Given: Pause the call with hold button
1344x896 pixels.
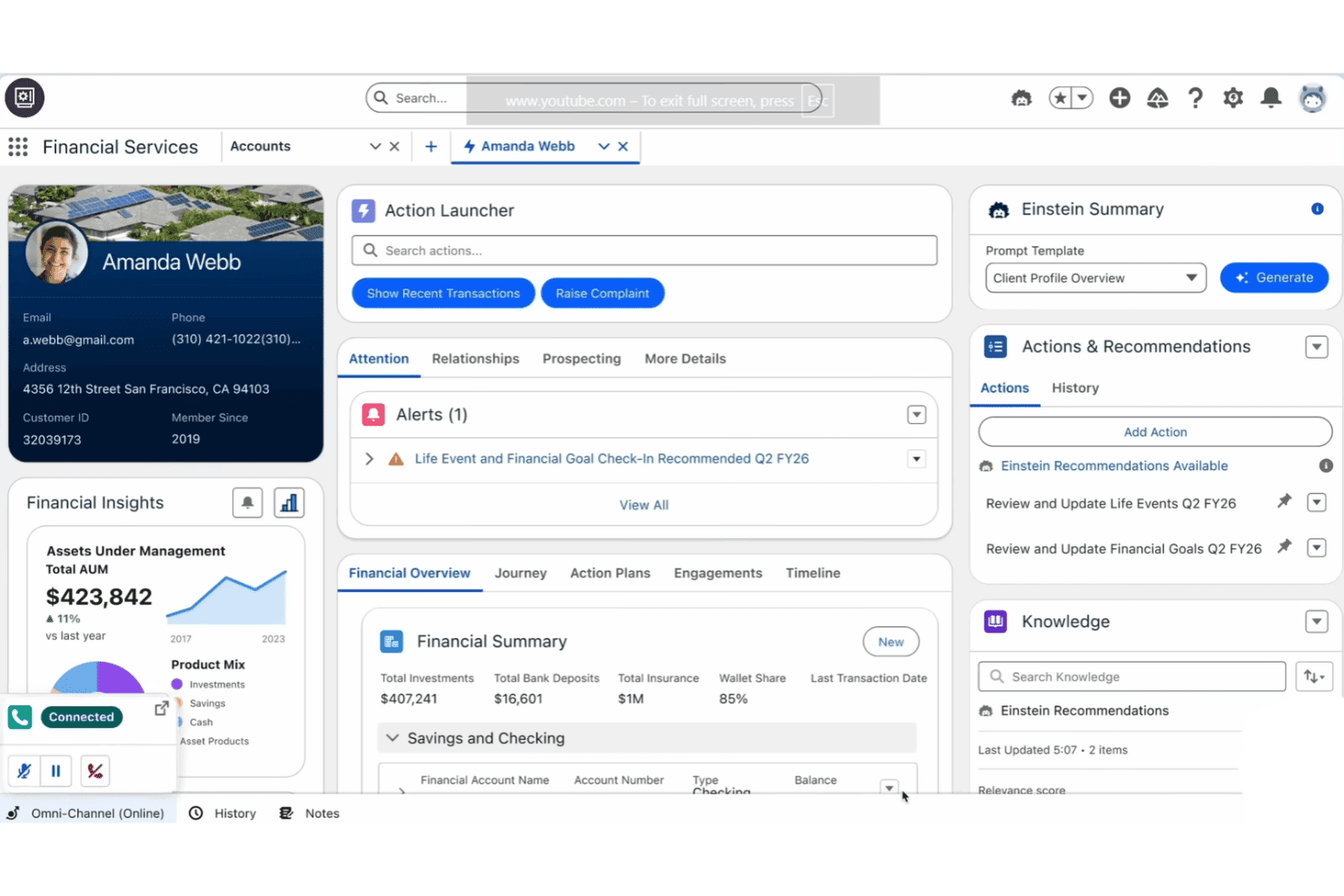Looking at the screenshot, I should [x=56, y=771].
